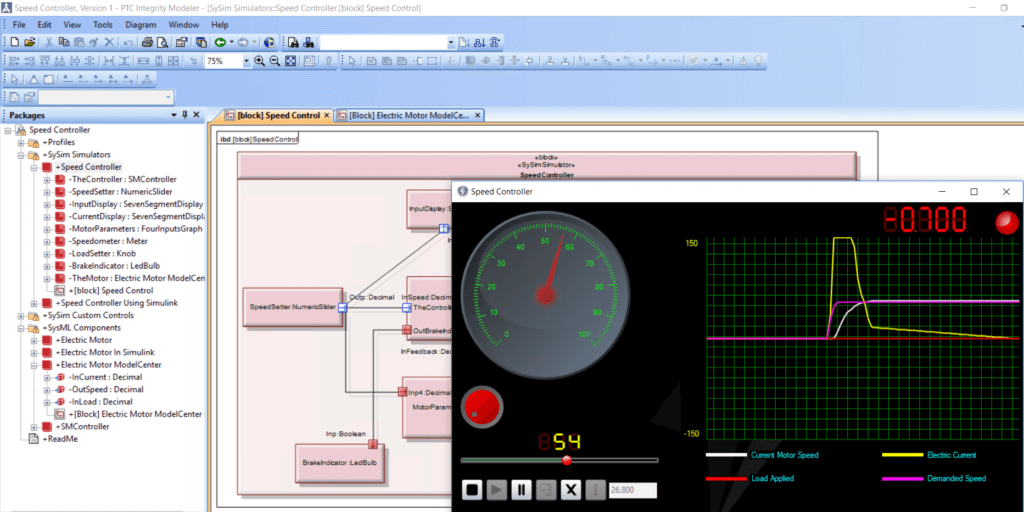Click the Delete X toolbar icon
This screenshot has width=1024, height=512.
[x=109, y=42]
